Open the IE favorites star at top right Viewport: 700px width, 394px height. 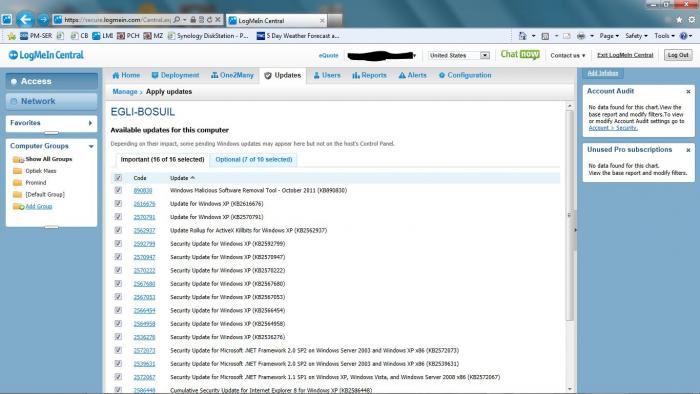[679, 20]
